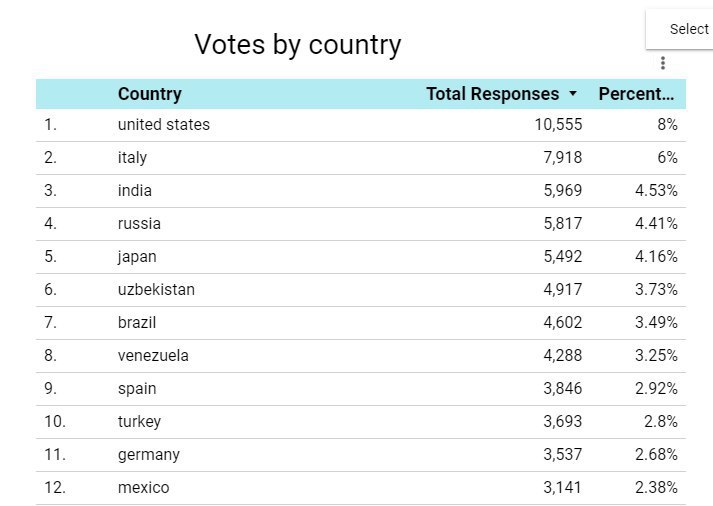Click the india row in table

pyautogui.click(x=361, y=190)
